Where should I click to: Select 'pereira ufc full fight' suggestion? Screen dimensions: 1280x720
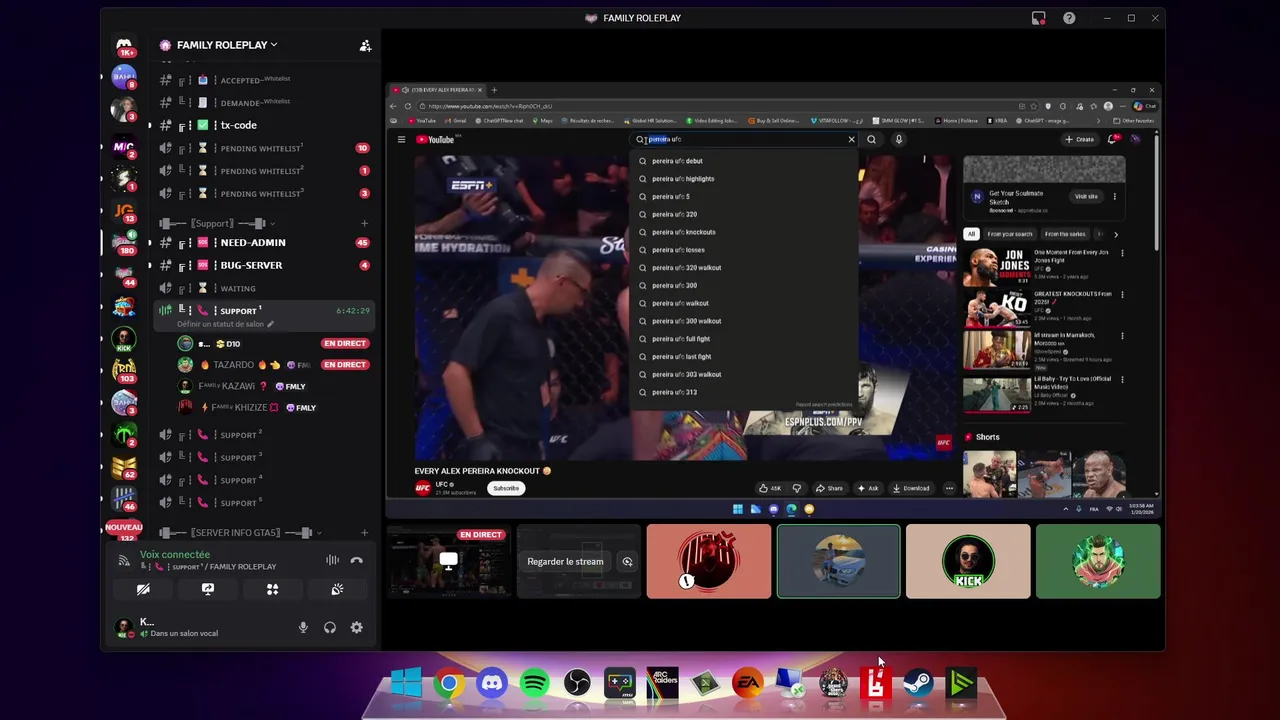click(681, 339)
